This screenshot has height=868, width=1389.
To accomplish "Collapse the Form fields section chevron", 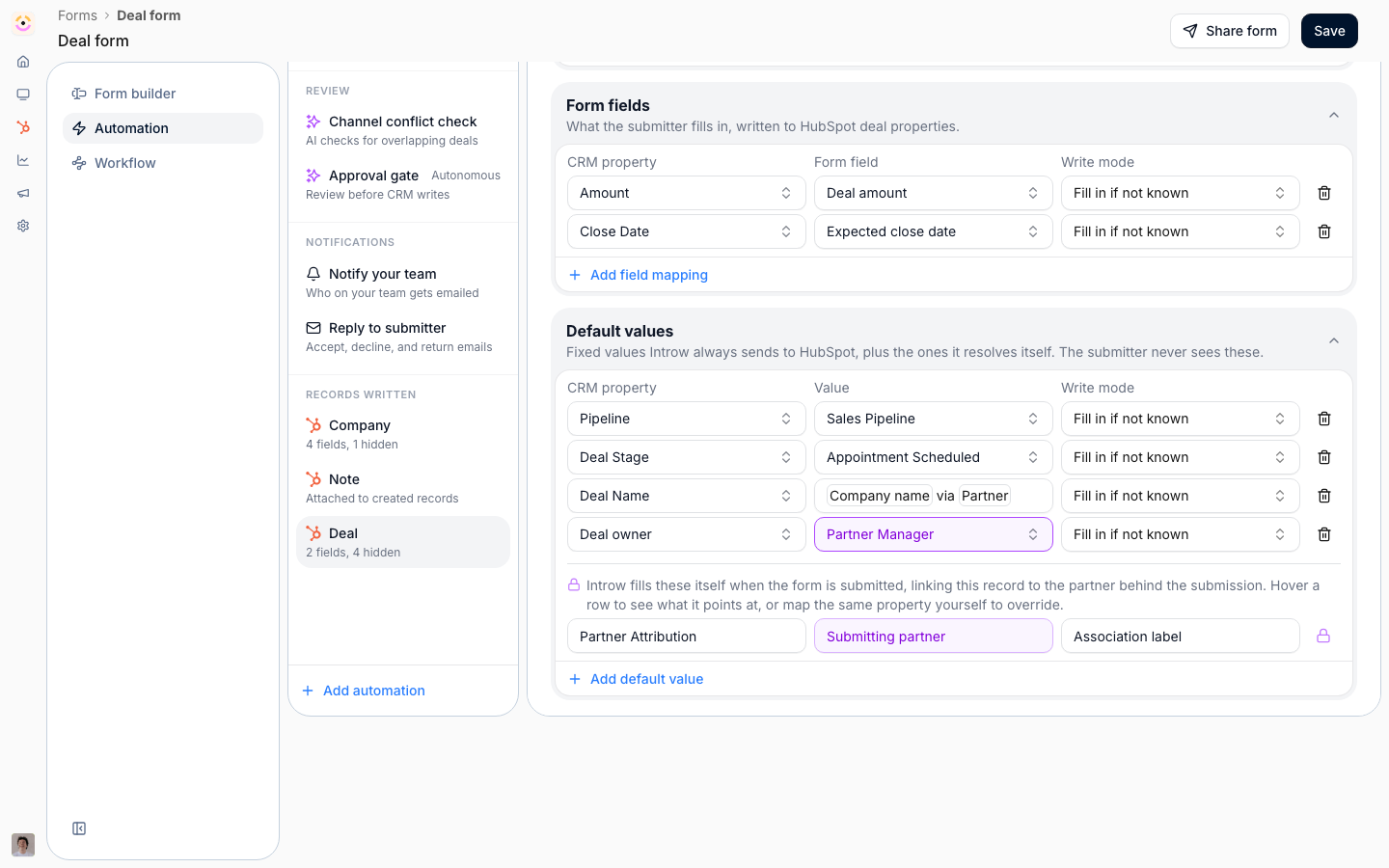I will click(1334, 115).
